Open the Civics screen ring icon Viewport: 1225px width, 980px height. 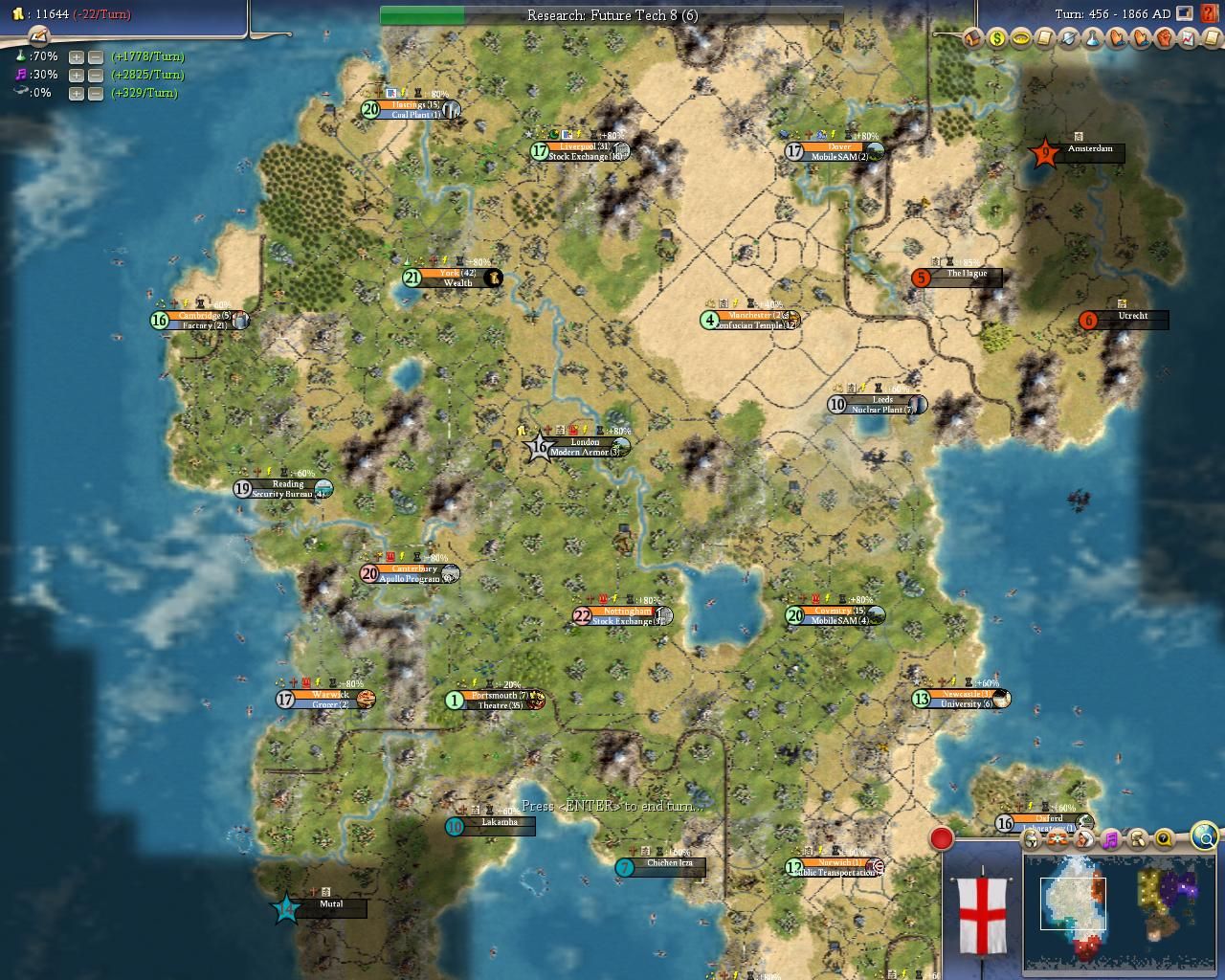click(1021, 38)
